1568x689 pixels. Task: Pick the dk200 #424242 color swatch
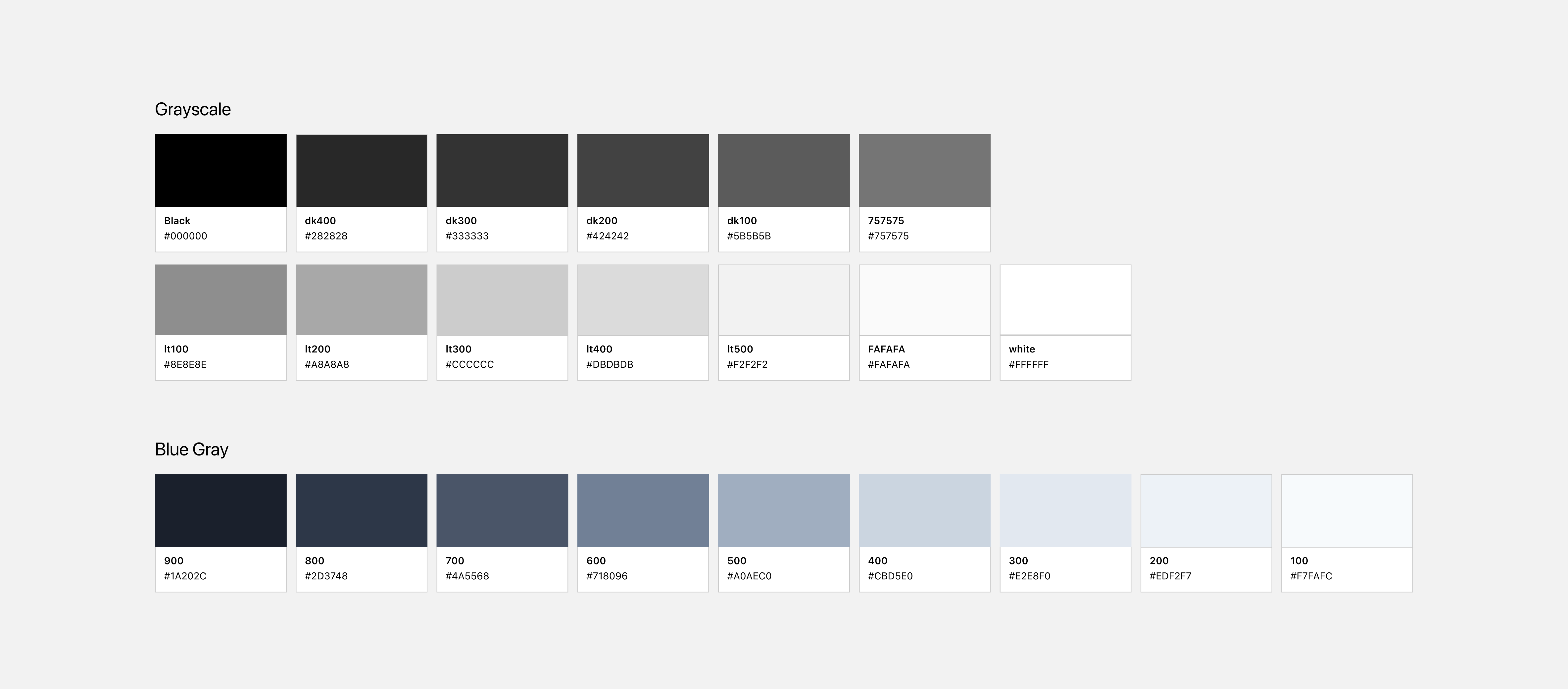click(643, 171)
